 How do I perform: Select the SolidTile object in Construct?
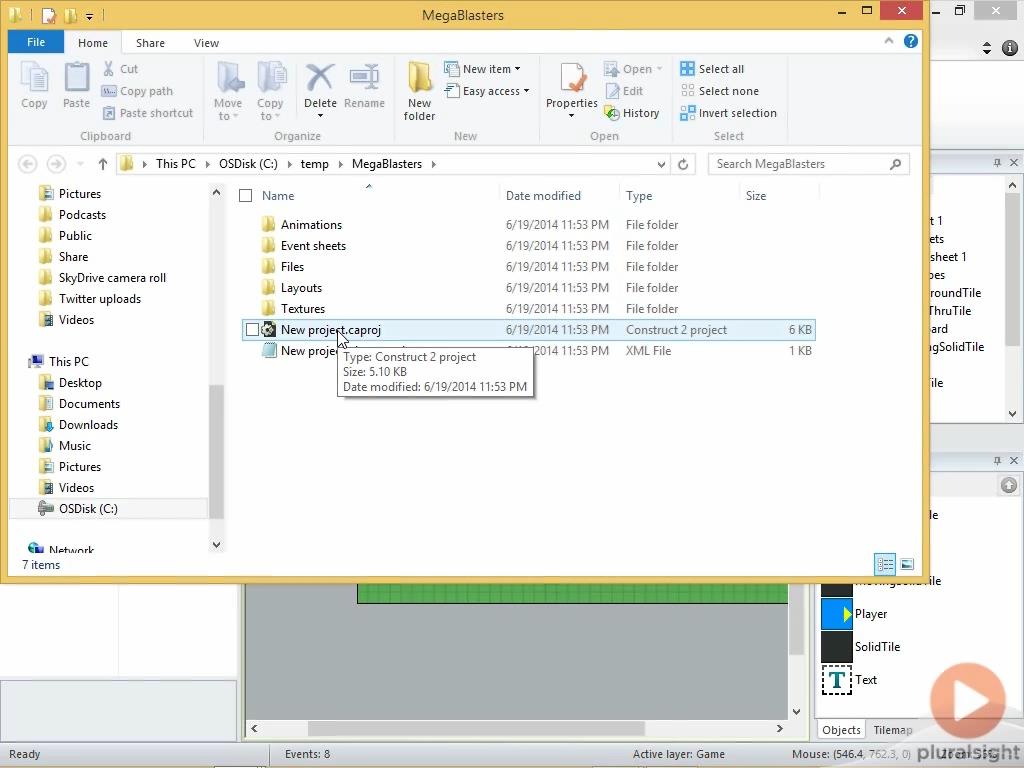[x=861, y=647]
